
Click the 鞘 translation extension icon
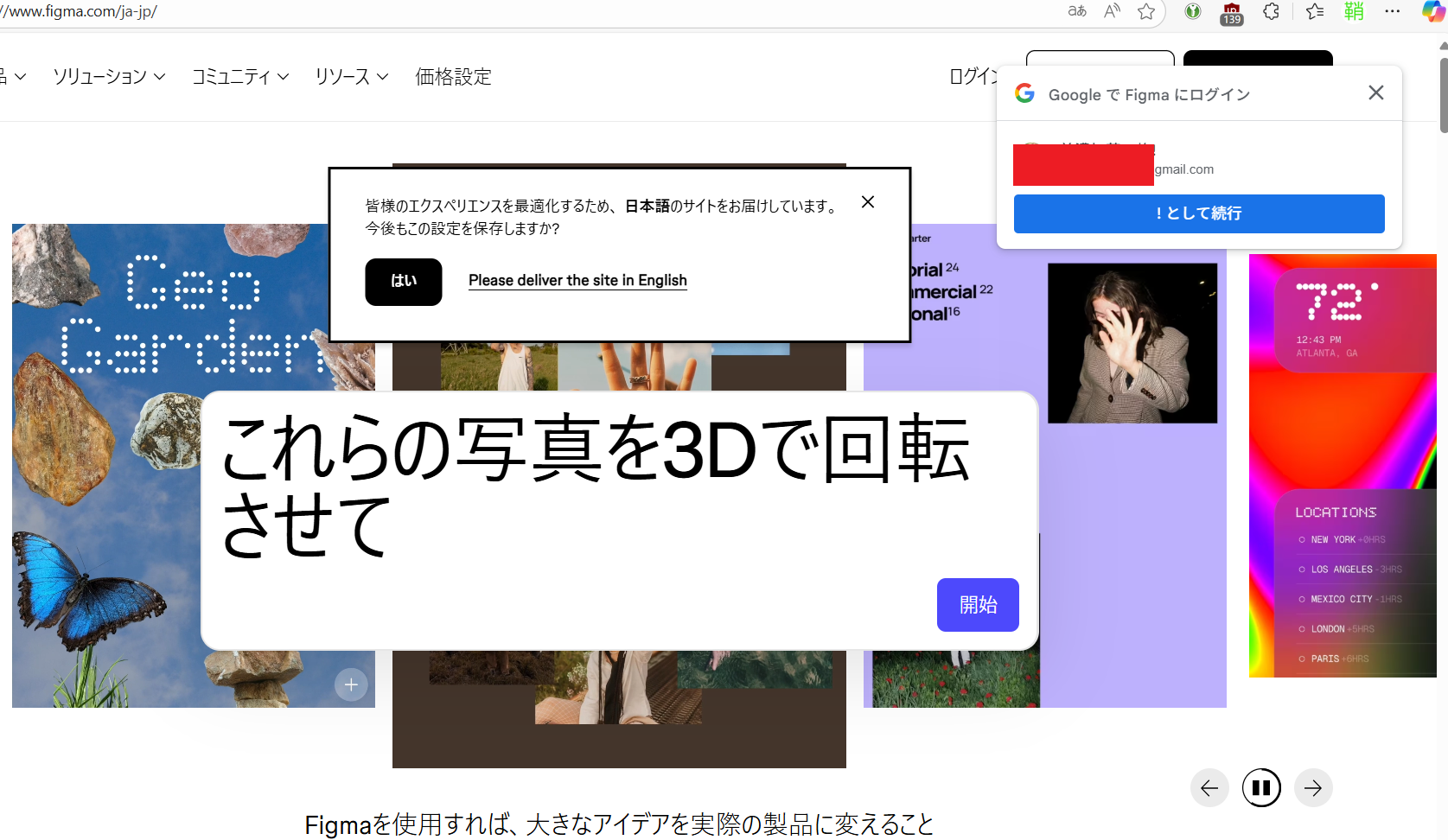[1354, 12]
